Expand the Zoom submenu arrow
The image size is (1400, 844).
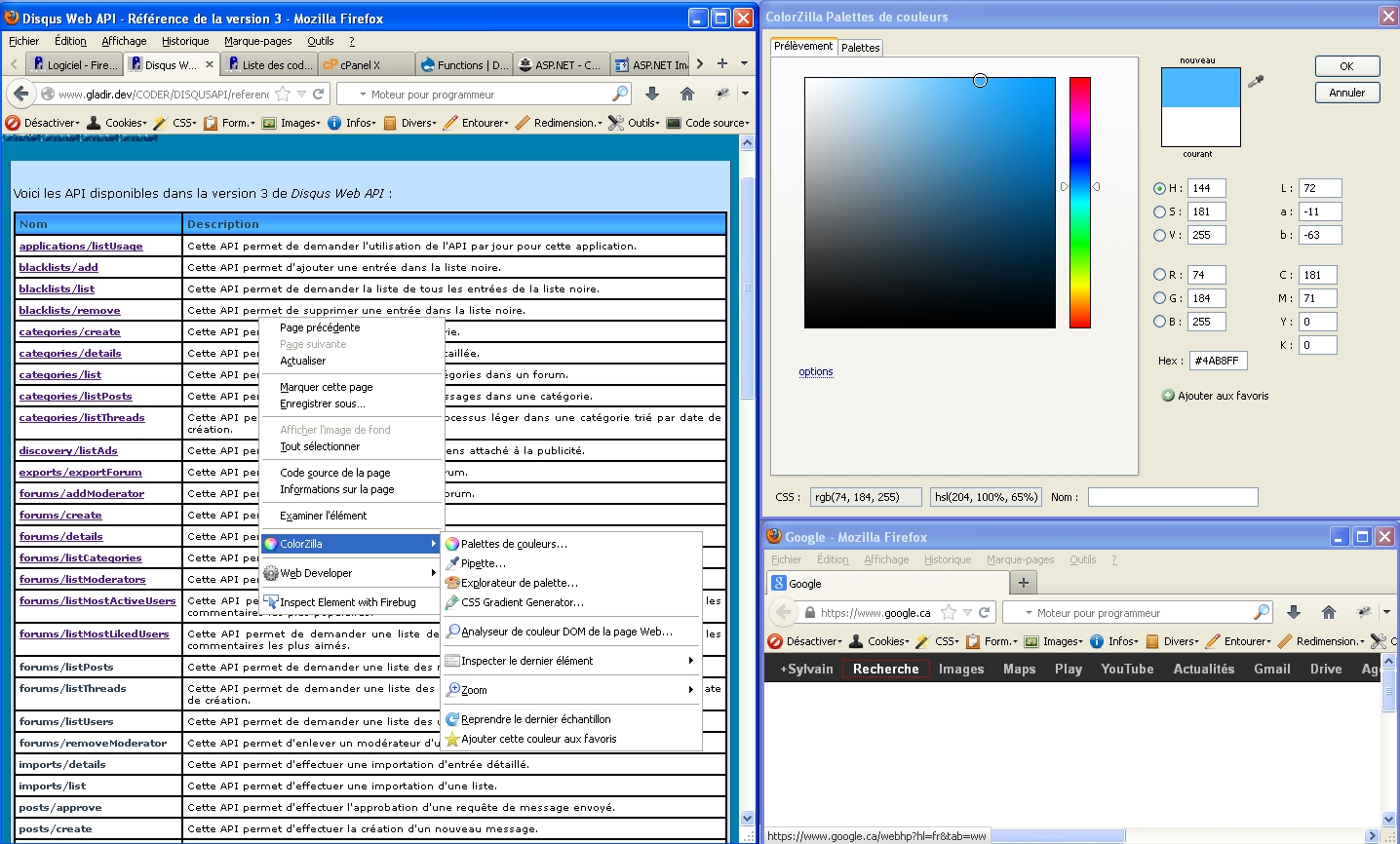(x=690, y=690)
